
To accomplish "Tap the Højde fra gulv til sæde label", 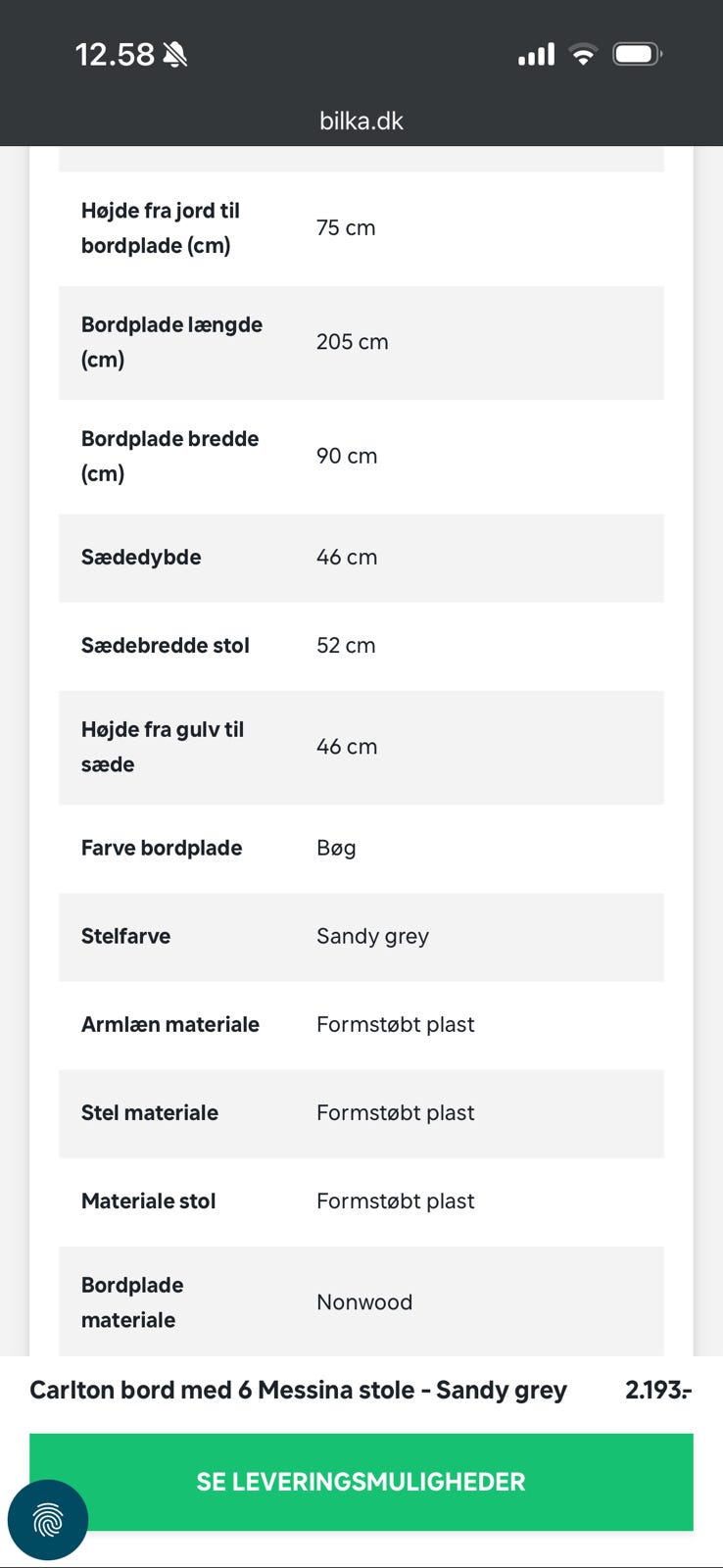I will point(162,747).
